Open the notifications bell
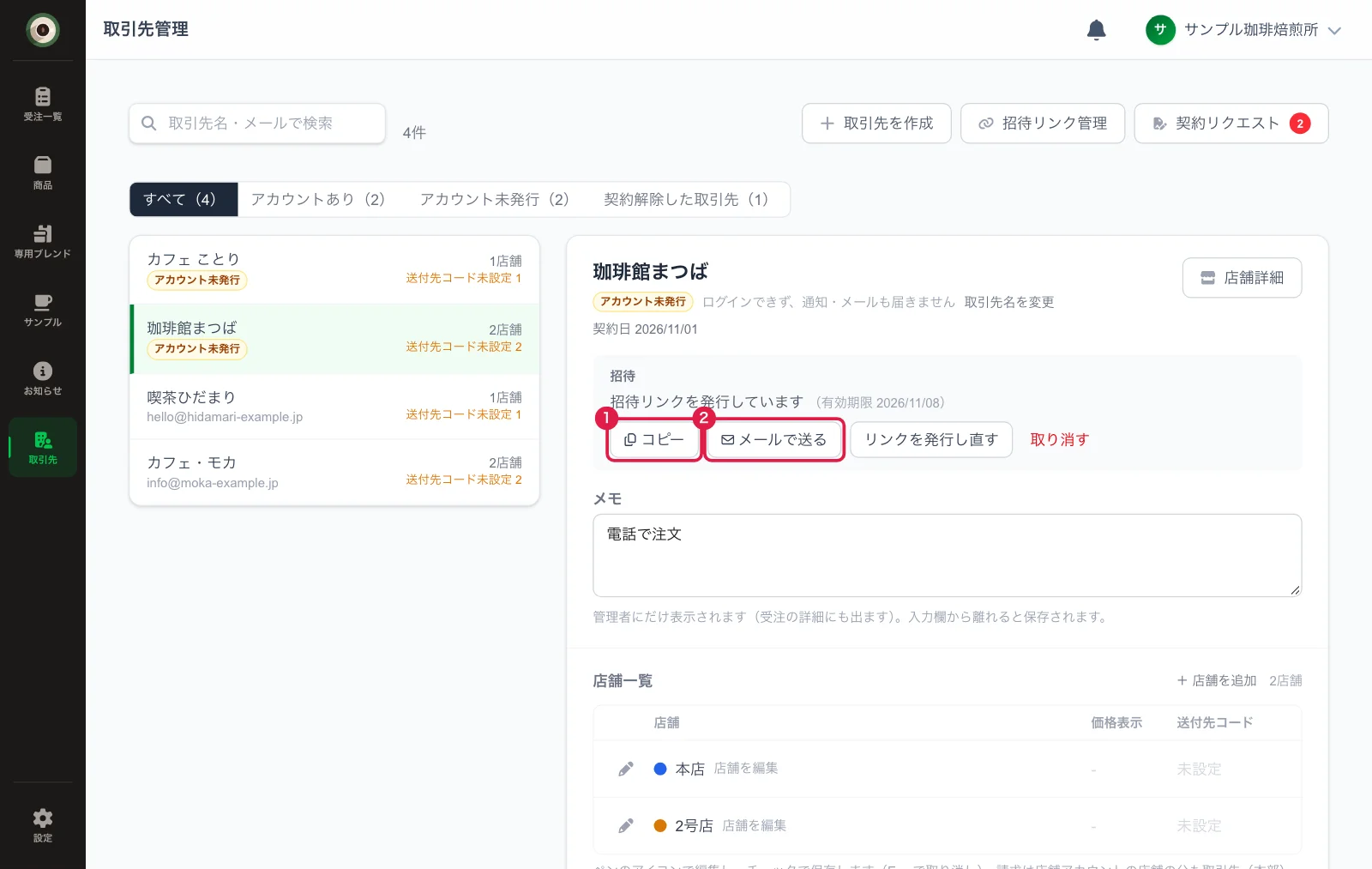Viewport: 1372px width, 869px height. point(1096,30)
